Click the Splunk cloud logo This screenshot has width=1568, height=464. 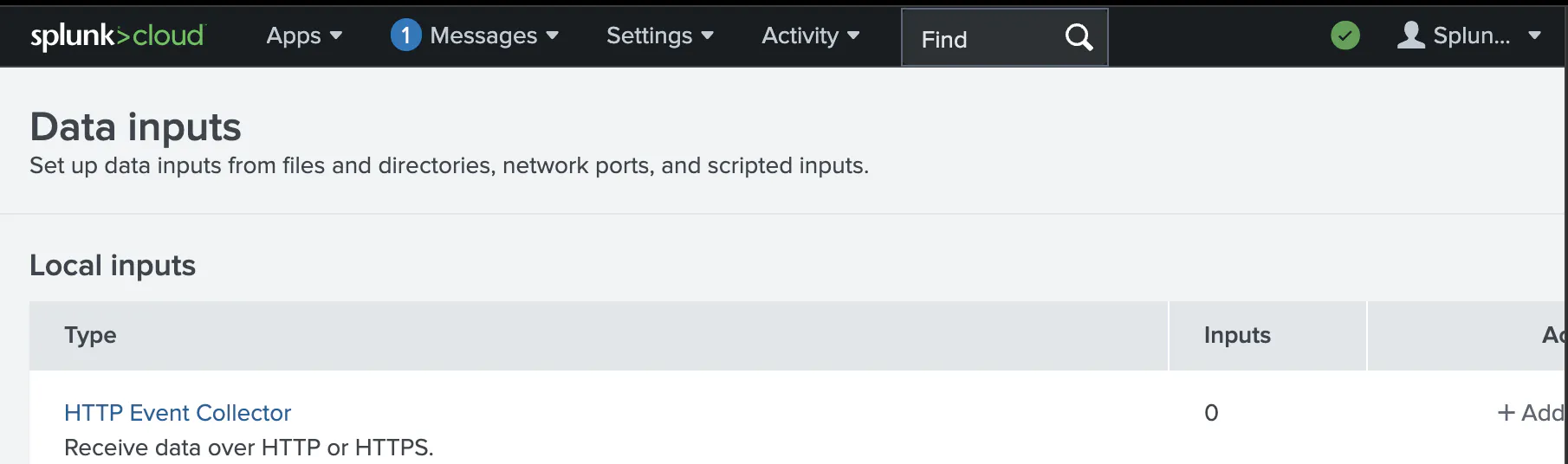pos(117,35)
